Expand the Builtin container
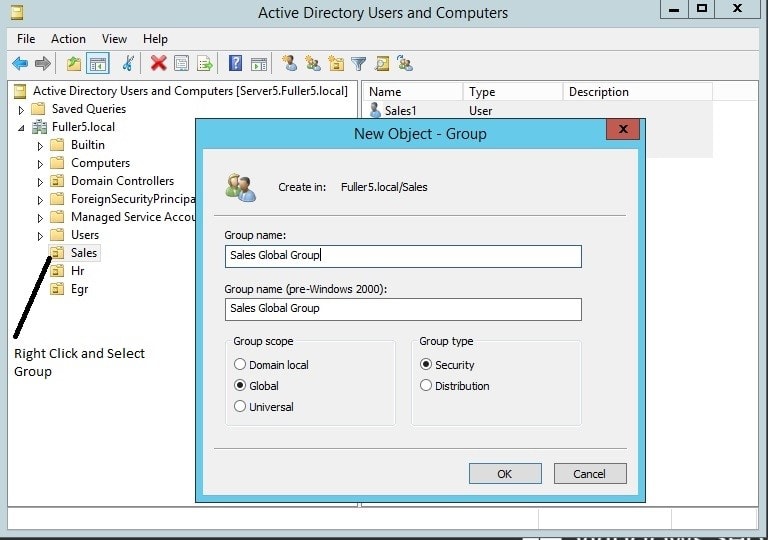This screenshot has width=768, height=540. [x=40, y=146]
